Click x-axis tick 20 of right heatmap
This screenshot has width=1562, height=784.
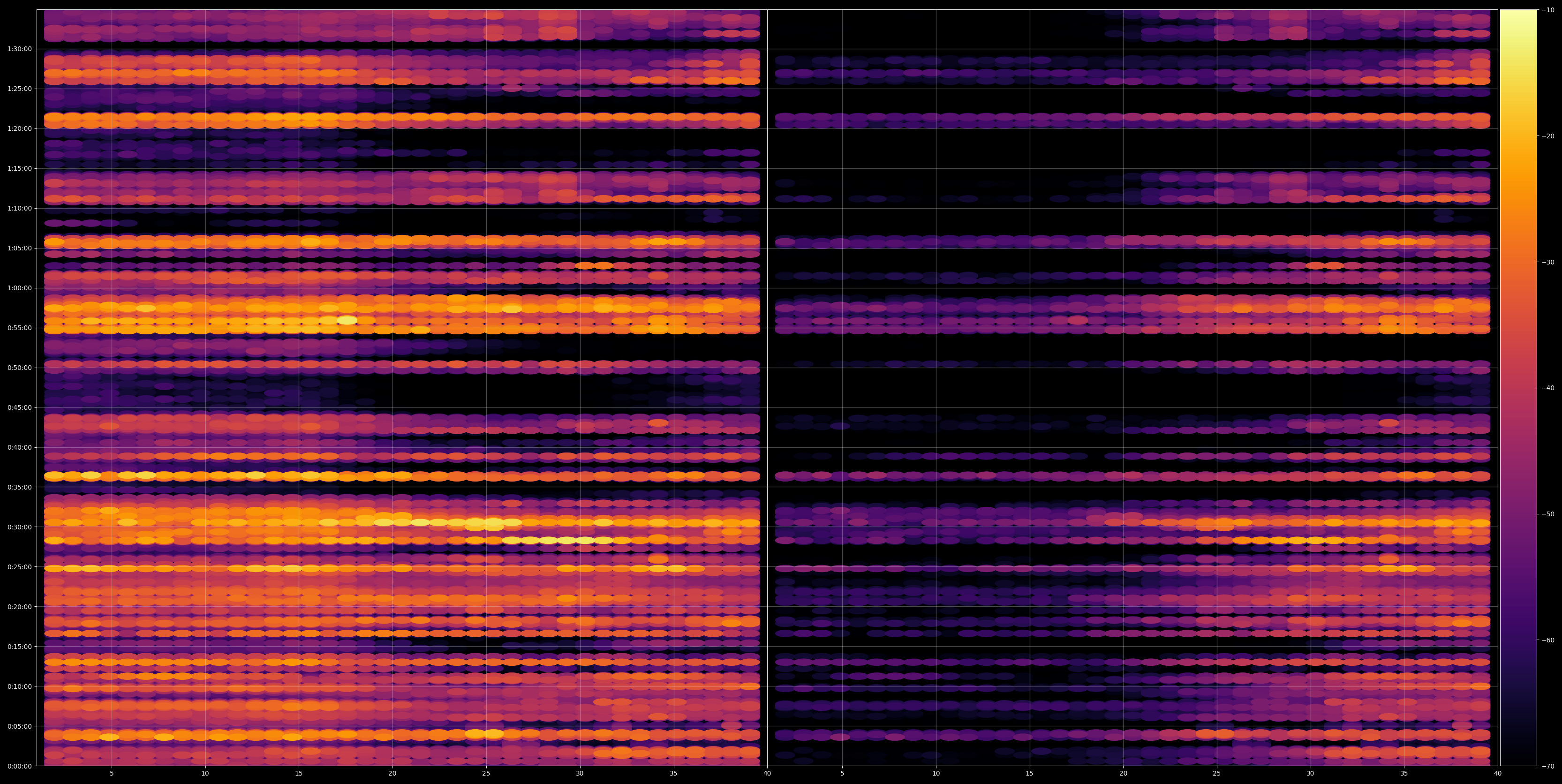pyautogui.click(x=1123, y=774)
